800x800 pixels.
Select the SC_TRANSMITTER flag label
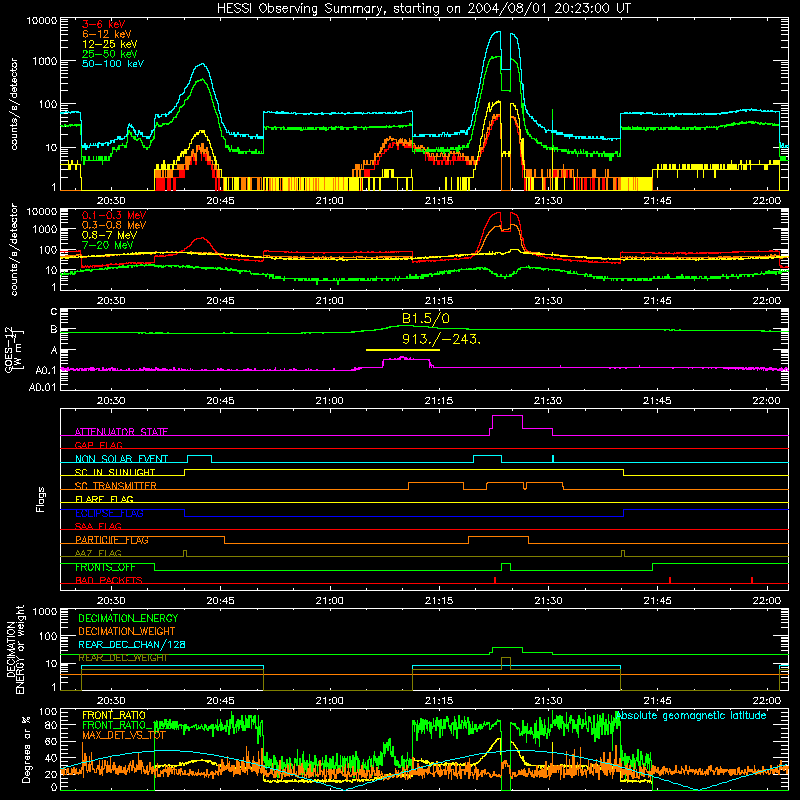pyautogui.click(x=115, y=486)
